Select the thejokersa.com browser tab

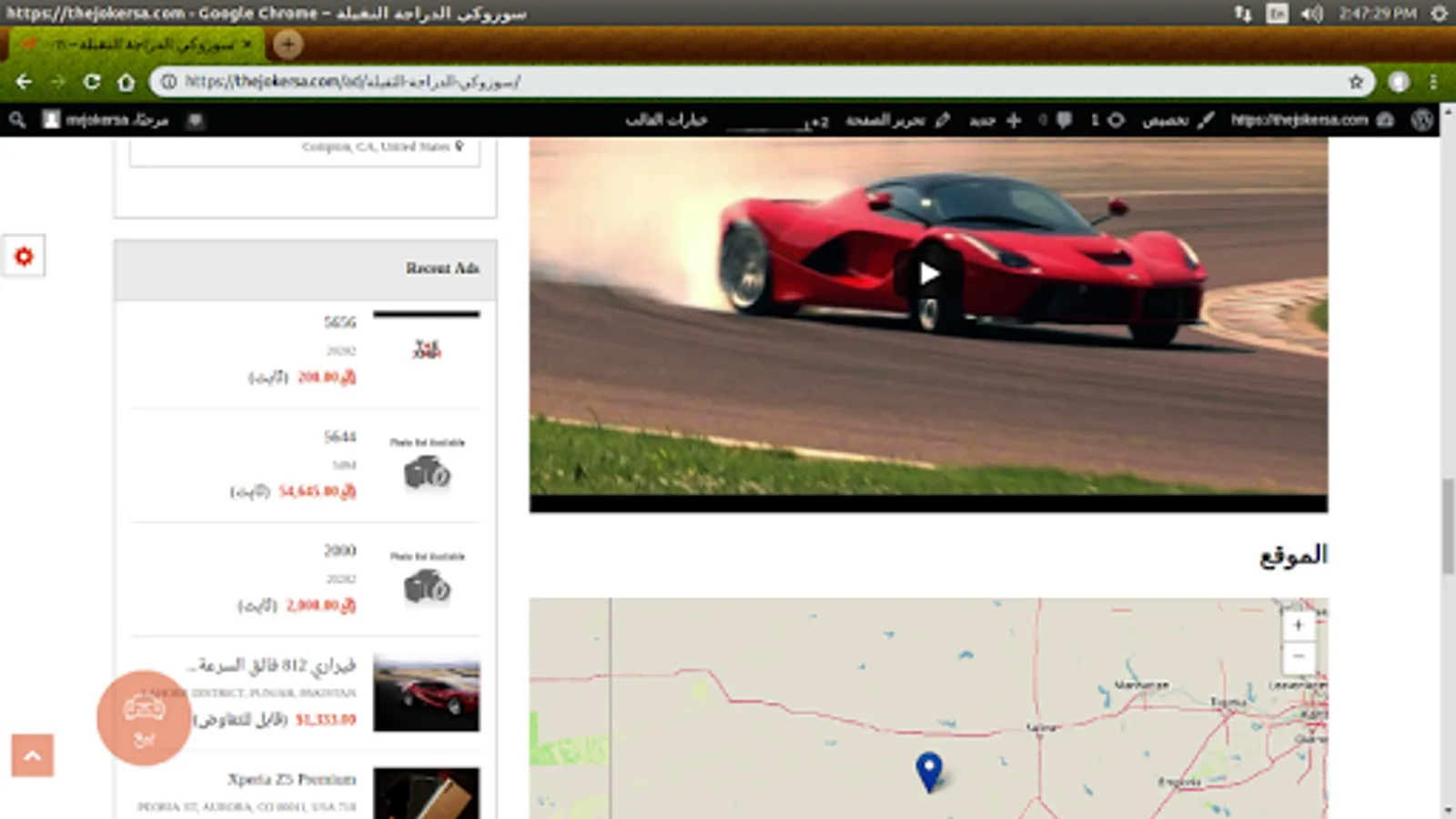[136, 44]
